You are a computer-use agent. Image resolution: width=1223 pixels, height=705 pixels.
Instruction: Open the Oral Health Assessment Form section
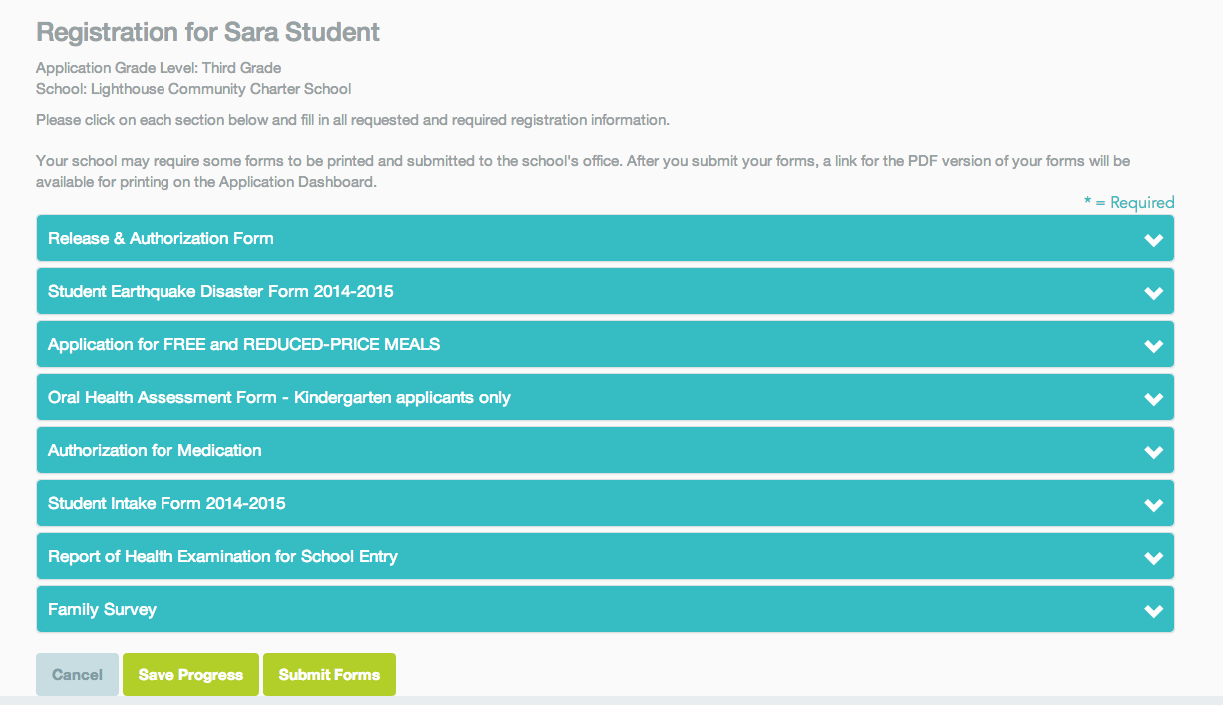click(x=605, y=397)
